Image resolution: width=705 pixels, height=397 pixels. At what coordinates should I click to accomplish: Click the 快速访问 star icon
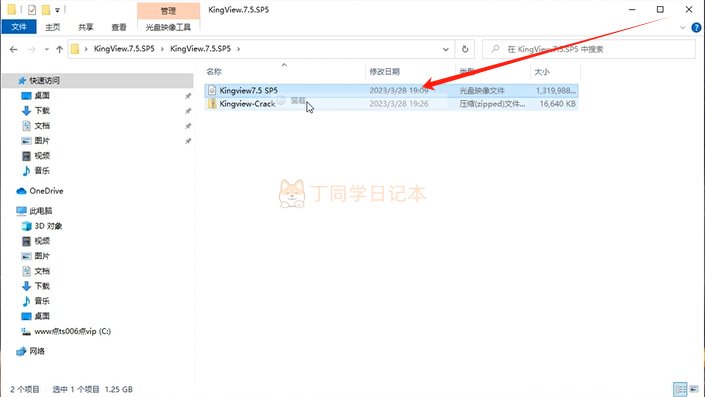tap(22, 80)
